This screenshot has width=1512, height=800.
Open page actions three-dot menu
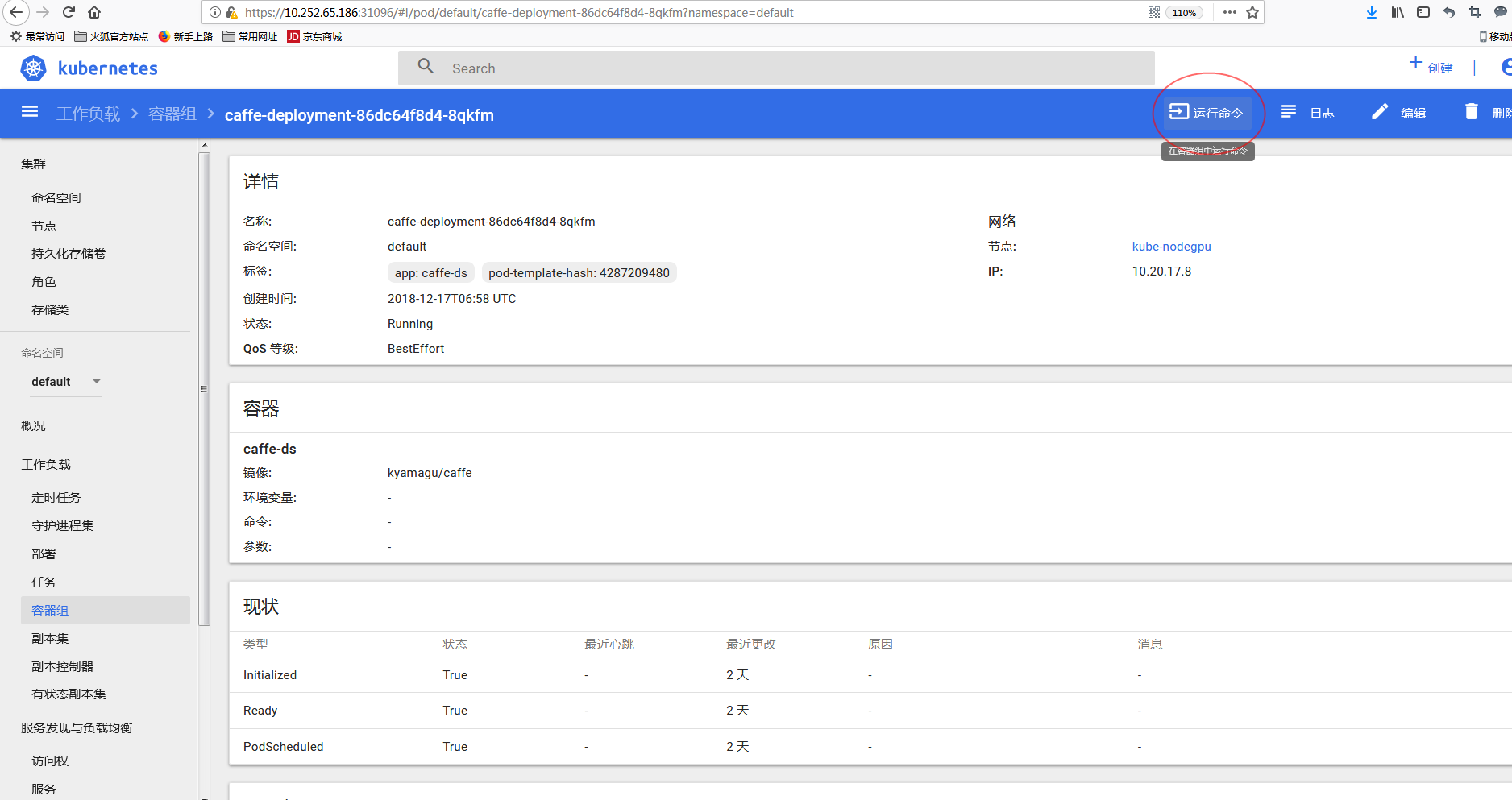[x=1229, y=12]
